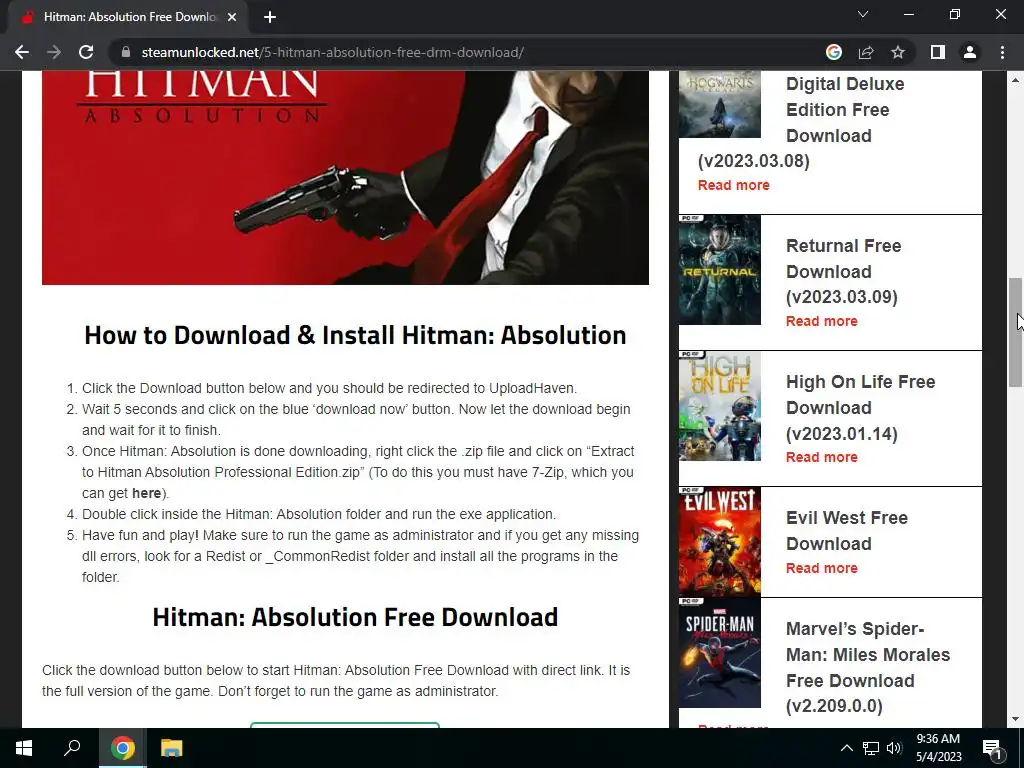
Task: Open the Chrome profile menu
Action: [970, 52]
